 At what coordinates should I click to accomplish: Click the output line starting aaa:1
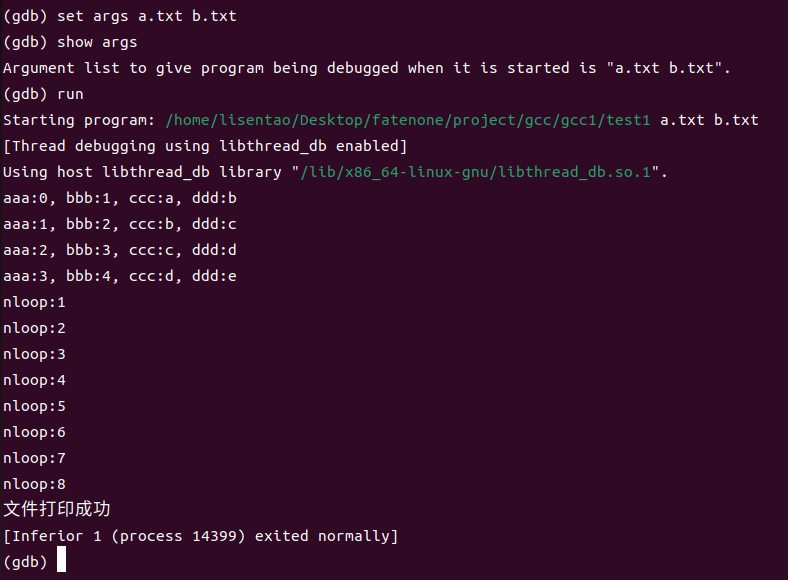pos(120,224)
